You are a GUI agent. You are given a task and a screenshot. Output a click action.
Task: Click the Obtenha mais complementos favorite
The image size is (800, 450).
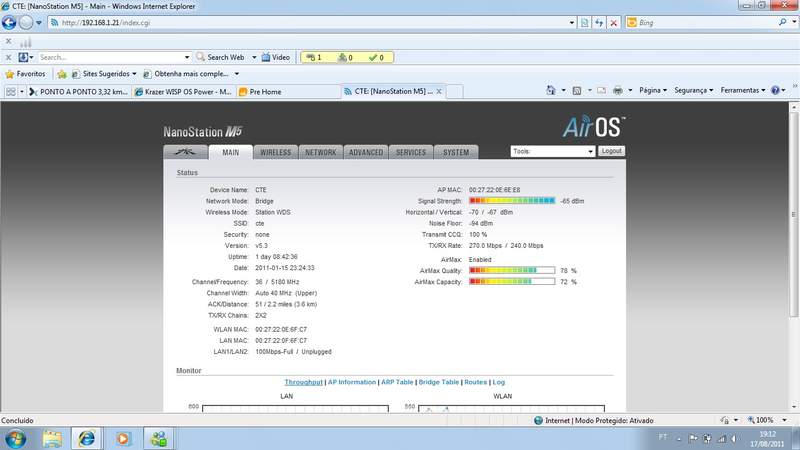coord(186,74)
